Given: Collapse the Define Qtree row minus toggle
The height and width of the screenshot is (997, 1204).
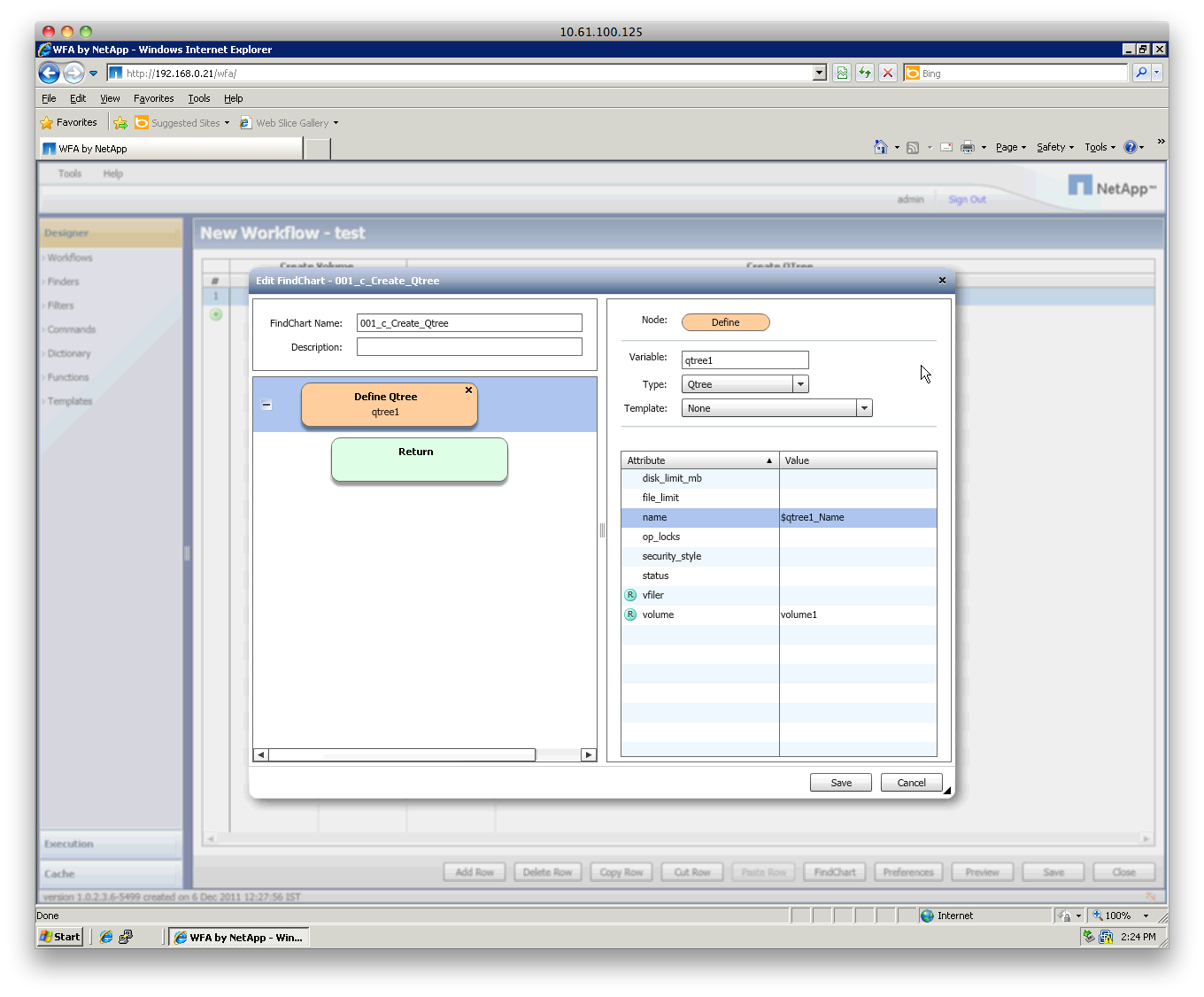Looking at the screenshot, I should pos(266,405).
